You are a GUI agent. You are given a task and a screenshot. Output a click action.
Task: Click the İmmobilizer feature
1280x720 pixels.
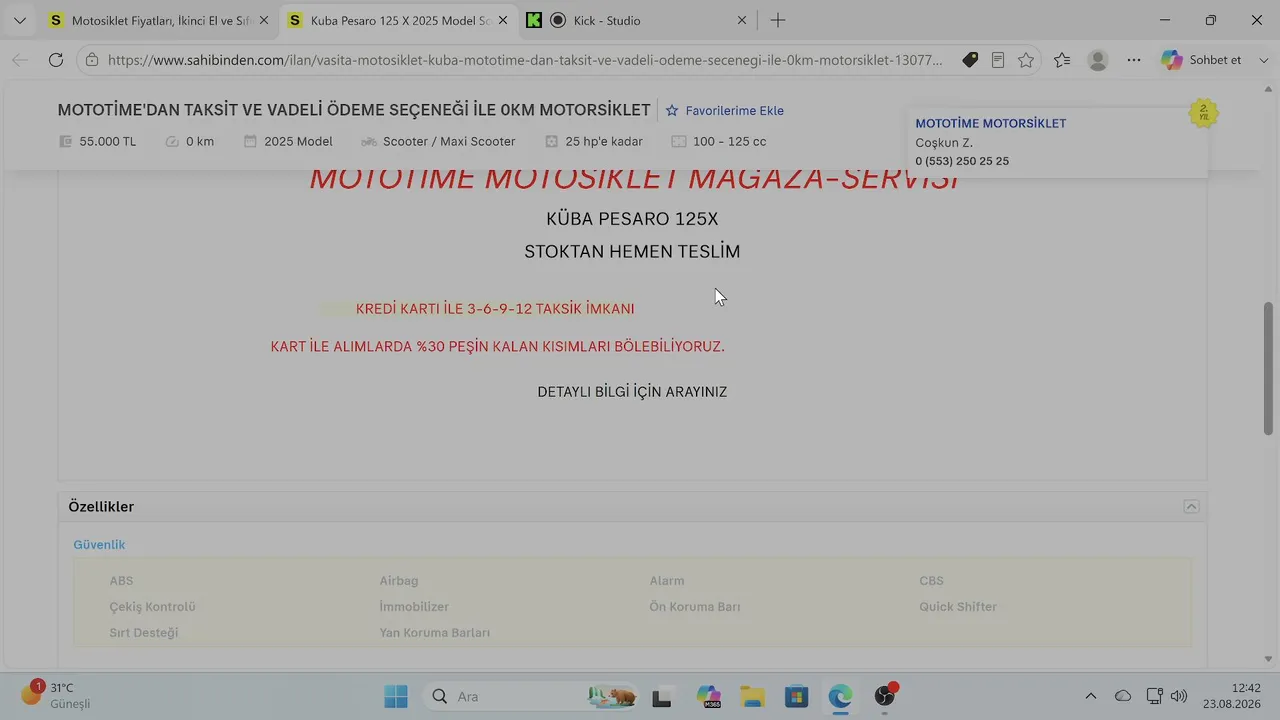coord(414,607)
